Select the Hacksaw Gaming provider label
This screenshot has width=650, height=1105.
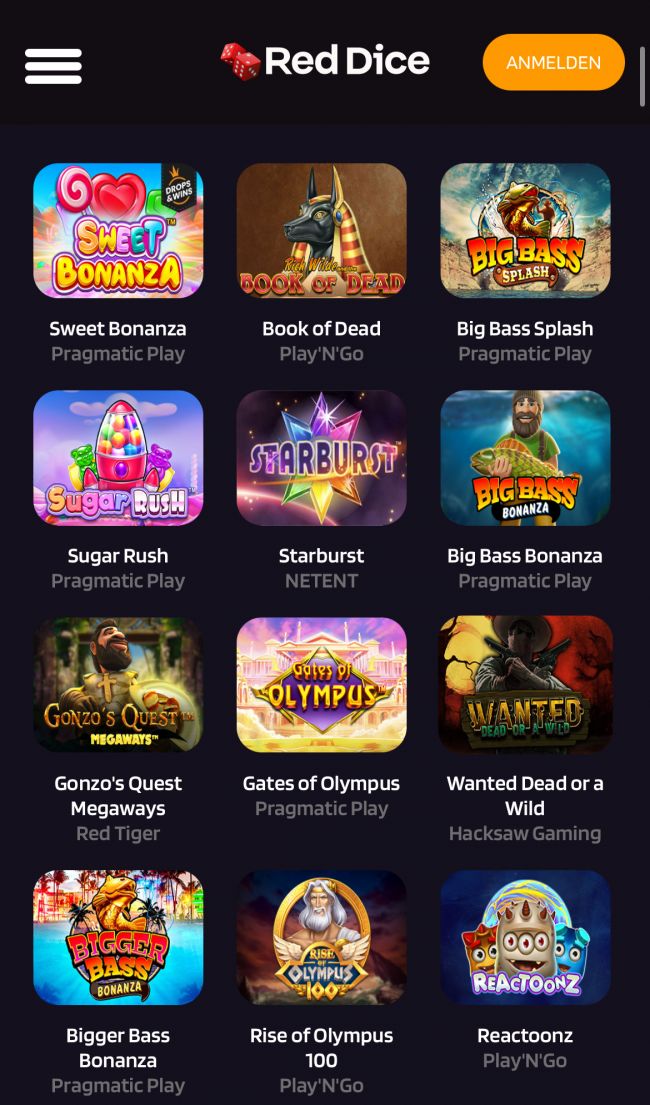[525, 834]
